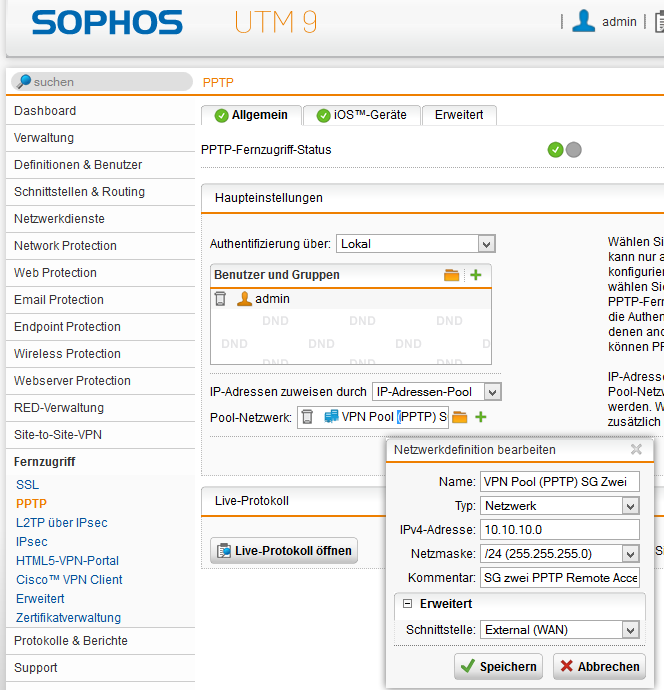Click the folder icon in Benutzer und Gruppen
The height and width of the screenshot is (690, 664).
click(451, 275)
